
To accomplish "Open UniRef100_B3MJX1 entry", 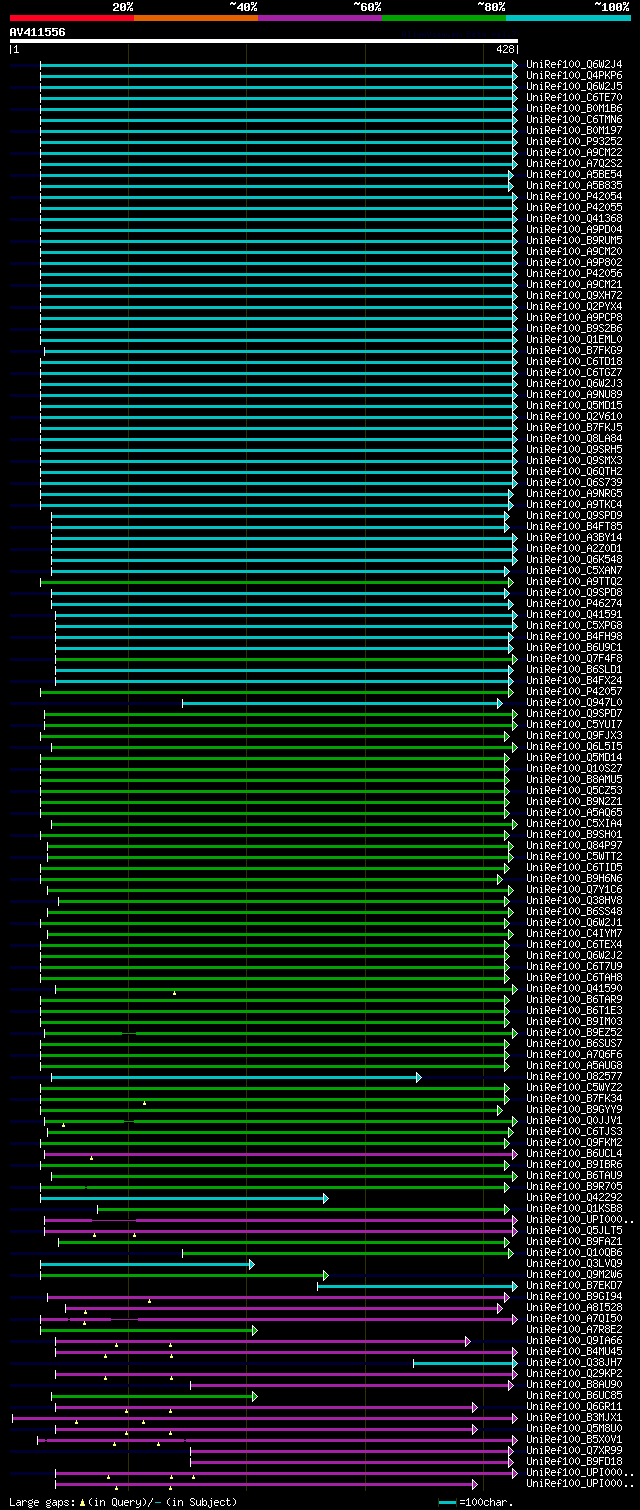I will 574,1418.
